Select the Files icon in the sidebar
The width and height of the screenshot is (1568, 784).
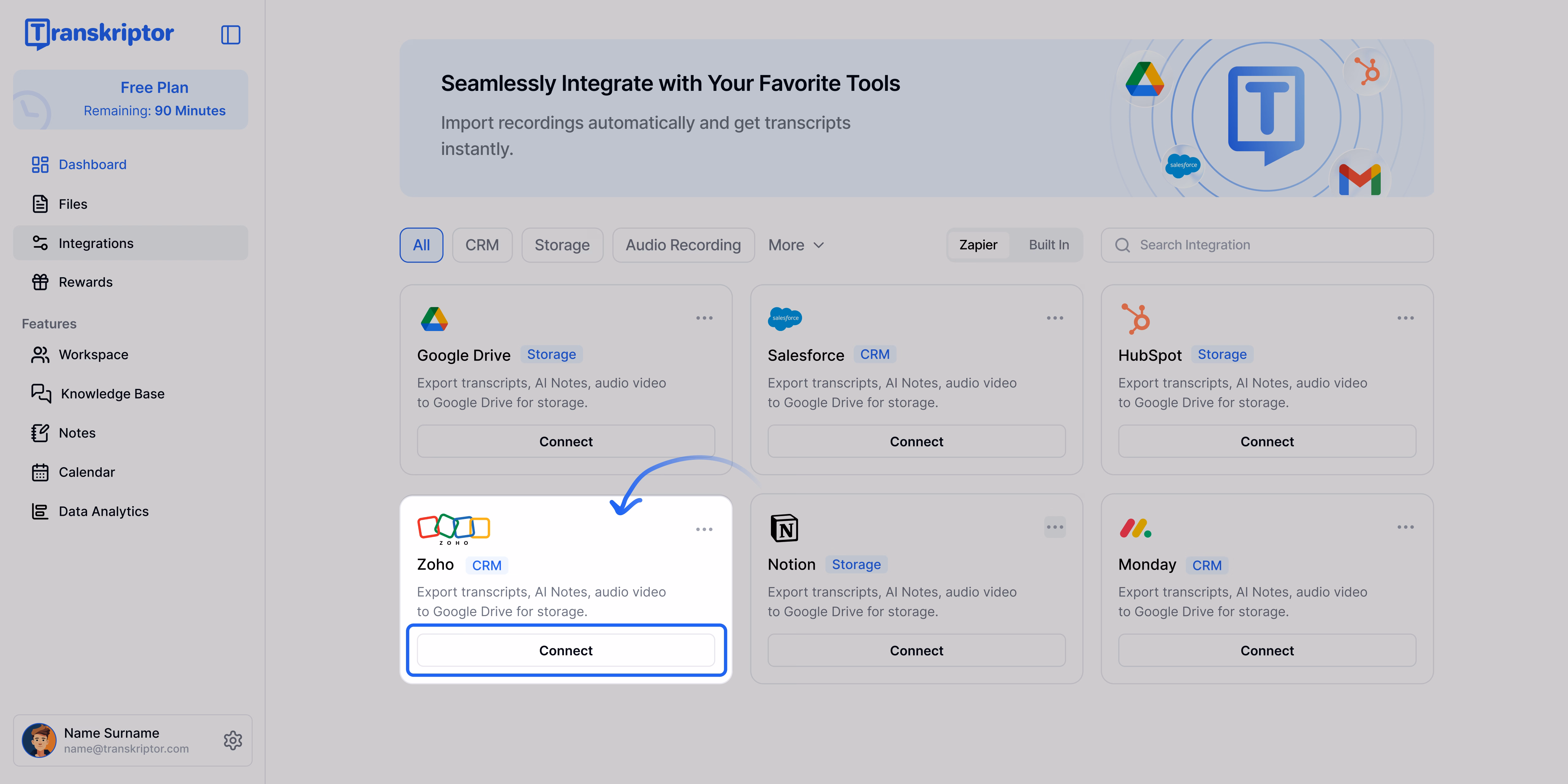(40, 204)
